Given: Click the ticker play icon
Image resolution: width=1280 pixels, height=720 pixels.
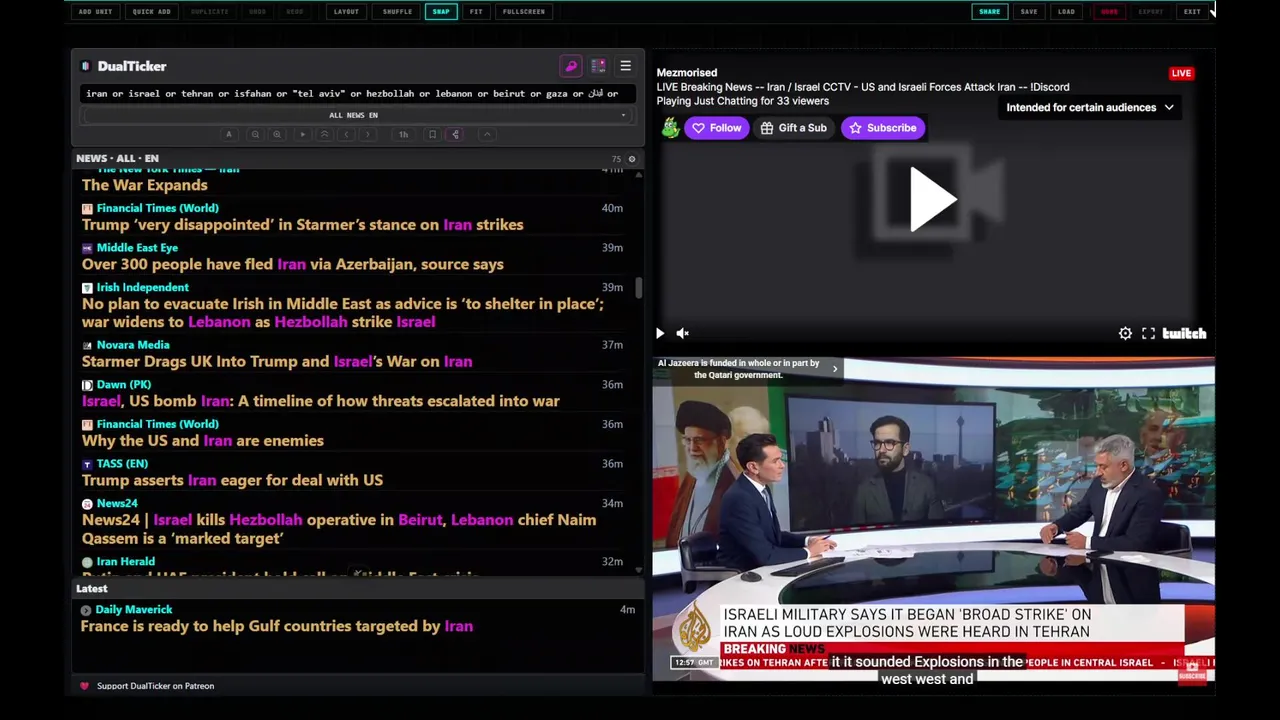Looking at the screenshot, I should pos(302,134).
